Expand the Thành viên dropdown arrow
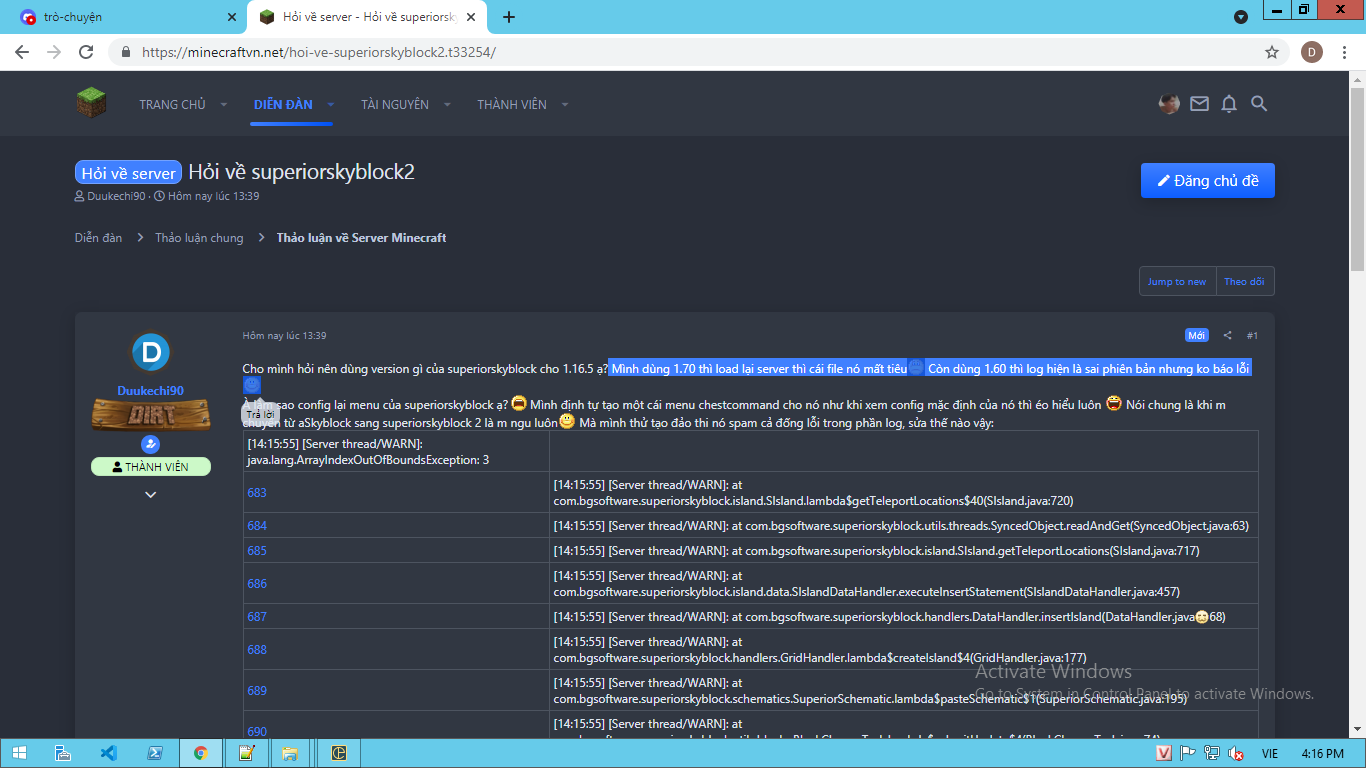1366x768 pixels. pos(565,105)
